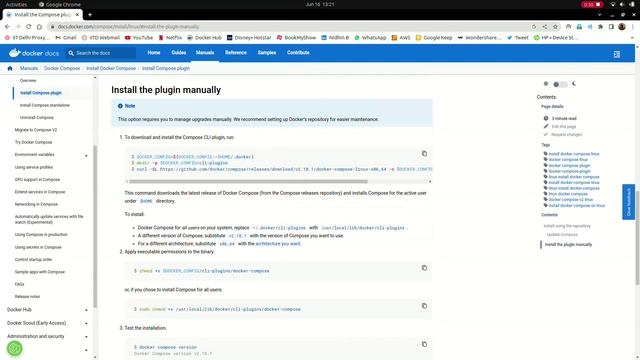Screen dimensions: 640x360
Task: Open the Chrome three-dot menu
Action: click(x=633, y=27)
